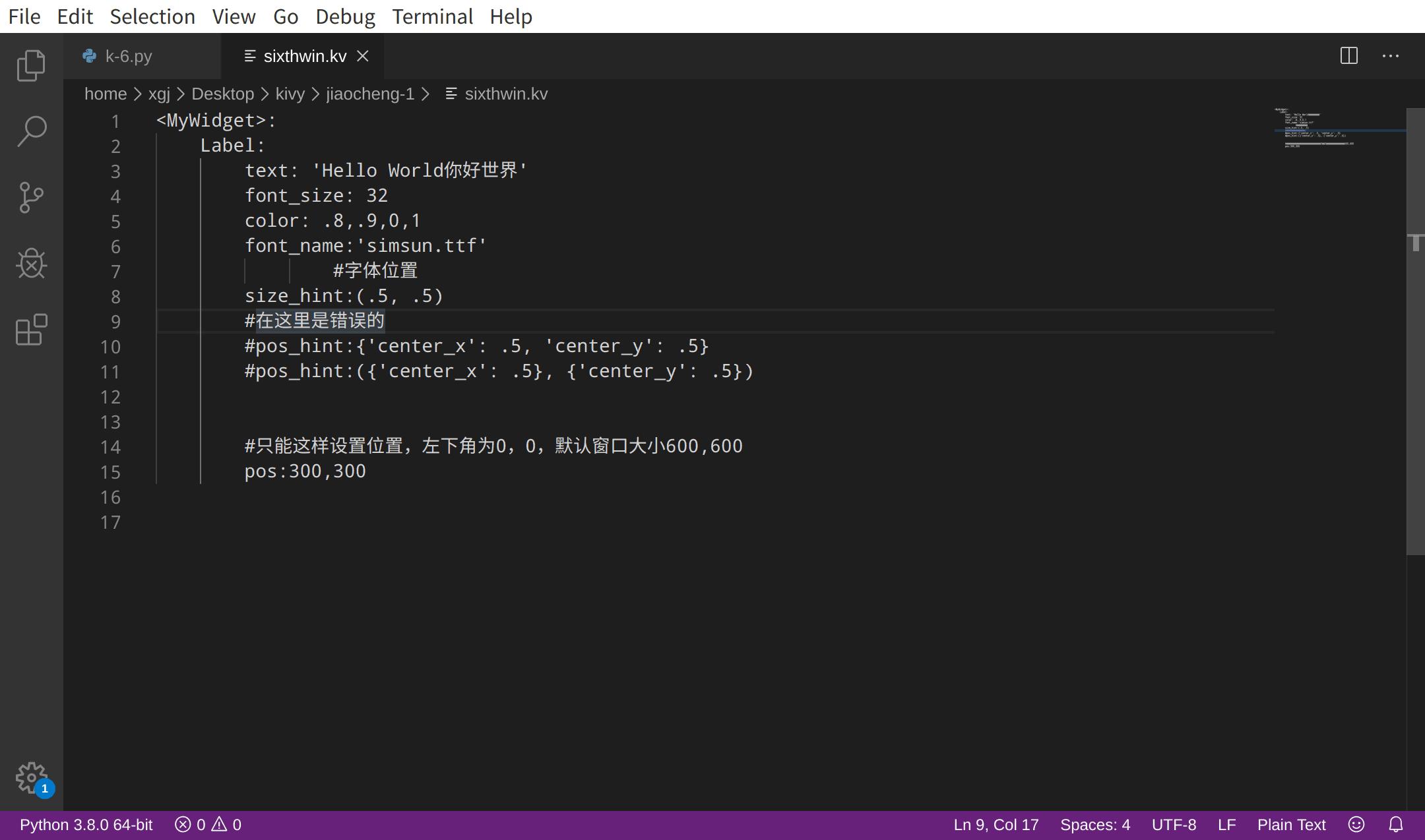Image resolution: width=1425 pixels, height=840 pixels.
Task: Open the Source Control view
Action: pos(31,198)
